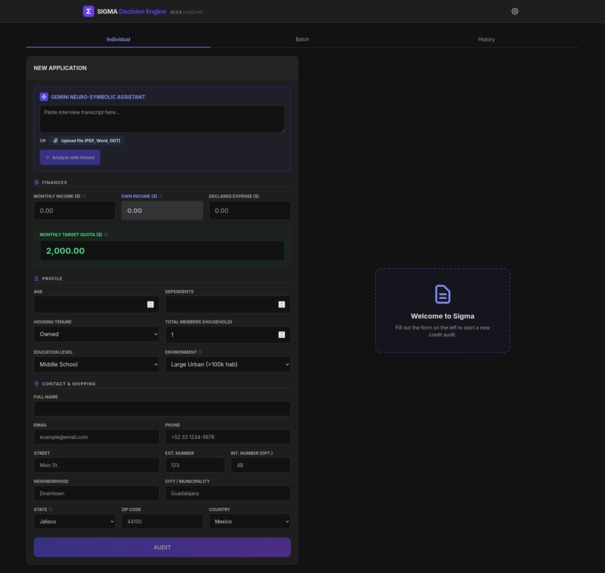
Task: Click the Gemini assistant sparkle icon
Action: pyautogui.click(x=44, y=97)
